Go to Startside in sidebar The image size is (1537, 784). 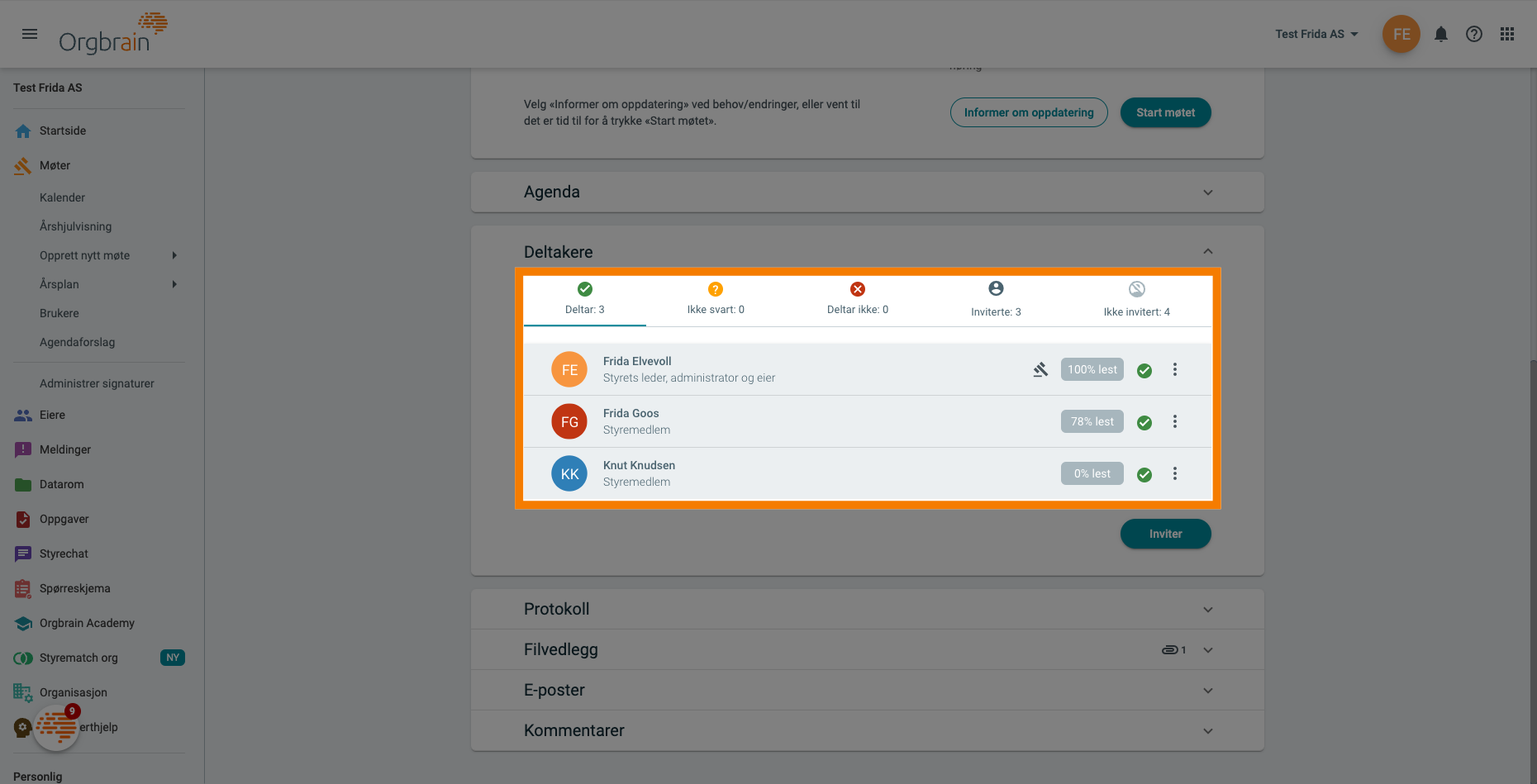pyautogui.click(x=63, y=131)
